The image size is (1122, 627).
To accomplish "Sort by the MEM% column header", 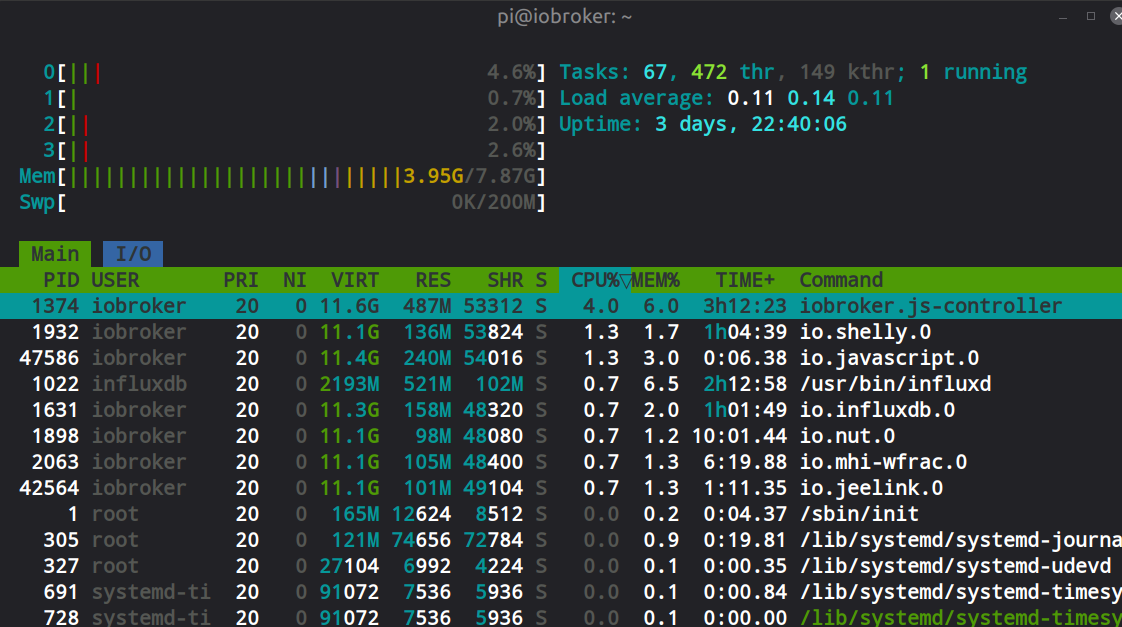I will (655, 280).
